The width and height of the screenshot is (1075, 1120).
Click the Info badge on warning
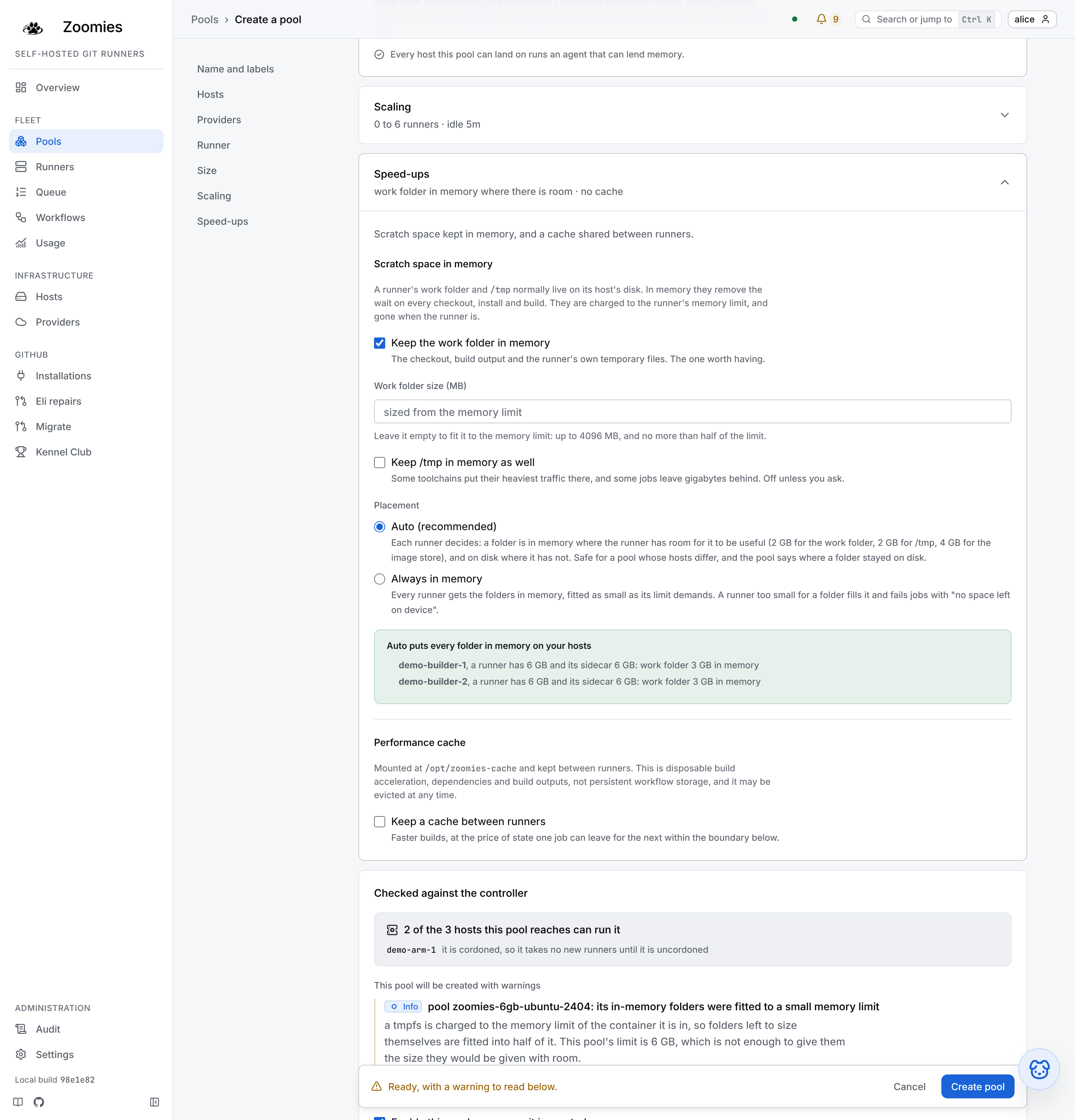(x=403, y=1006)
